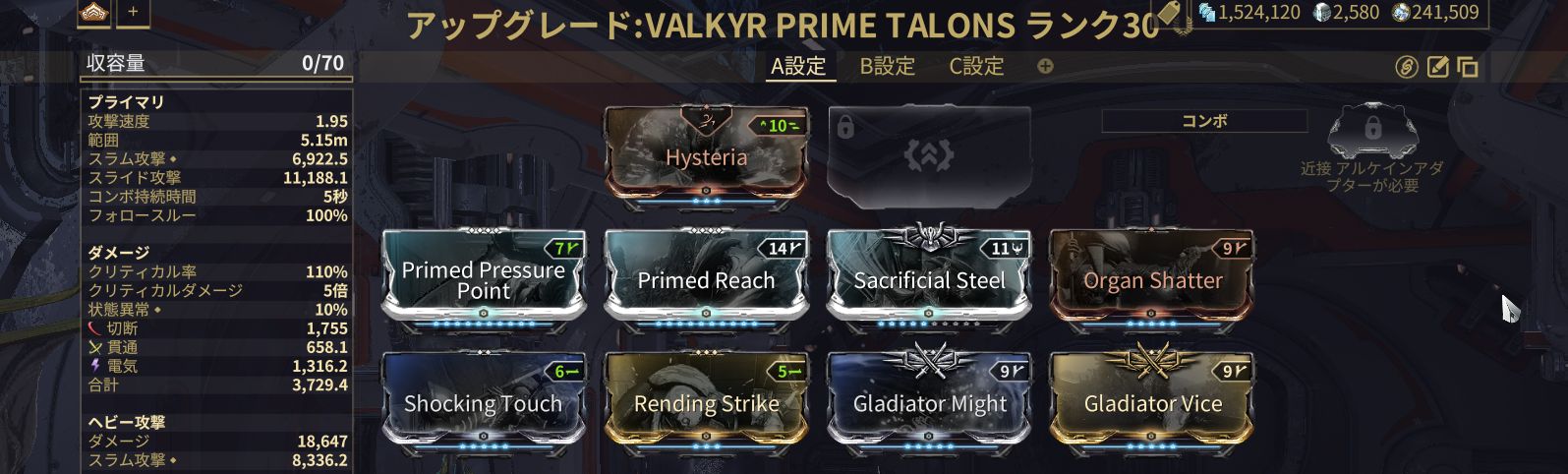
Task: Select the Hysteria stance mod card
Action: [x=706, y=155]
